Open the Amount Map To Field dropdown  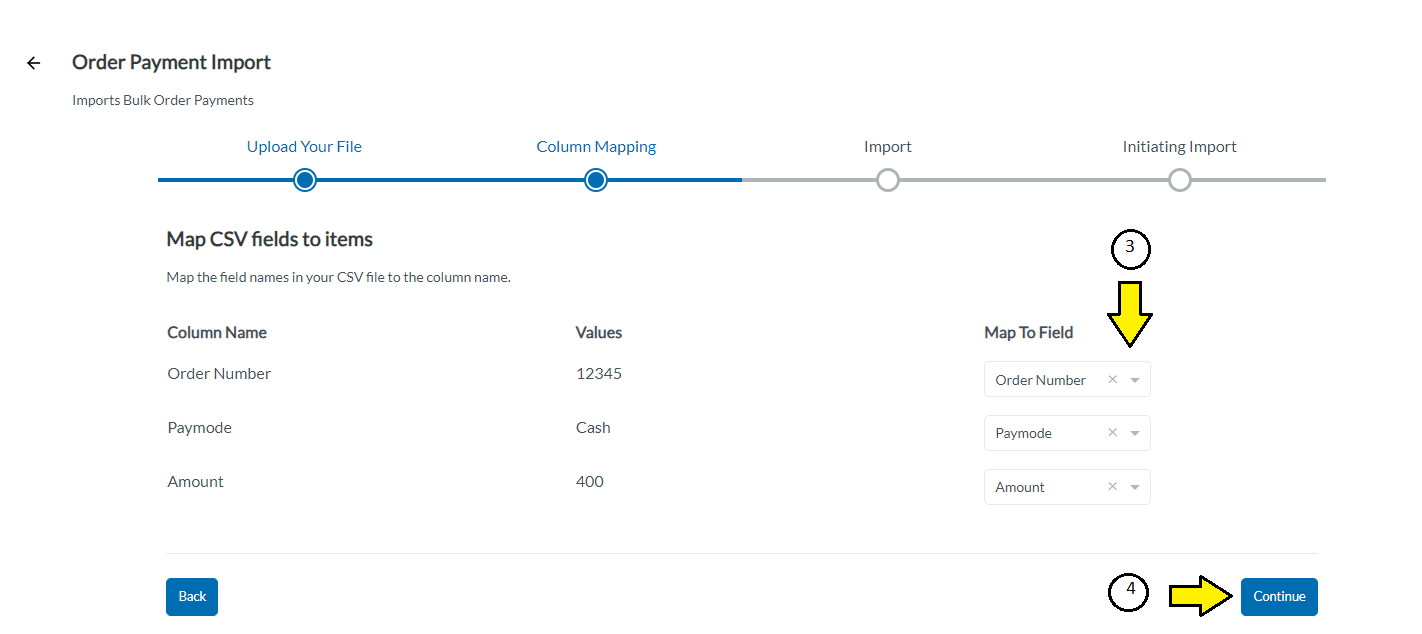point(1135,486)
